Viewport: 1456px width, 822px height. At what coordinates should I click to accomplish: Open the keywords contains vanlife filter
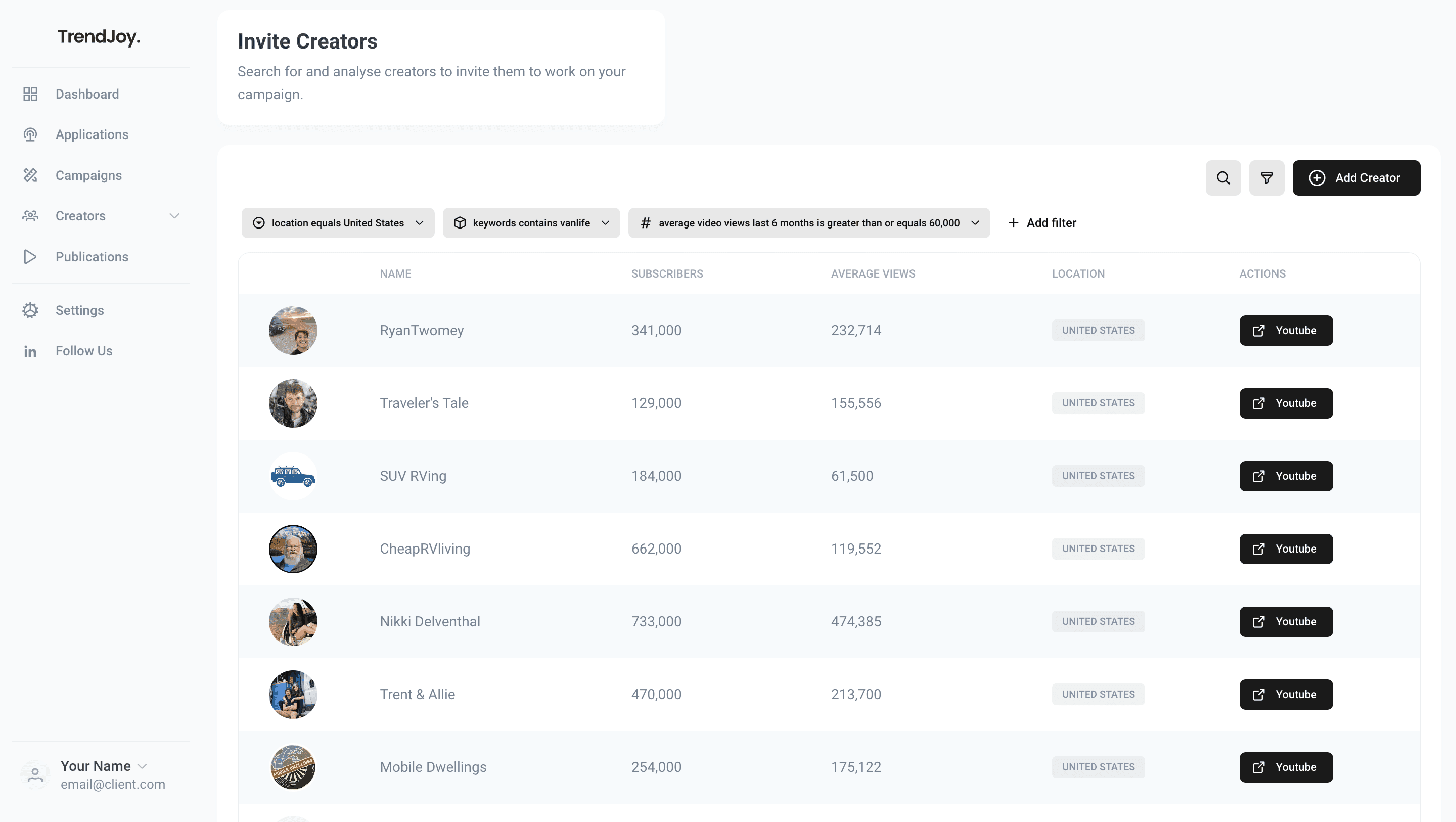pyautogui.click(x=531, y=223)
